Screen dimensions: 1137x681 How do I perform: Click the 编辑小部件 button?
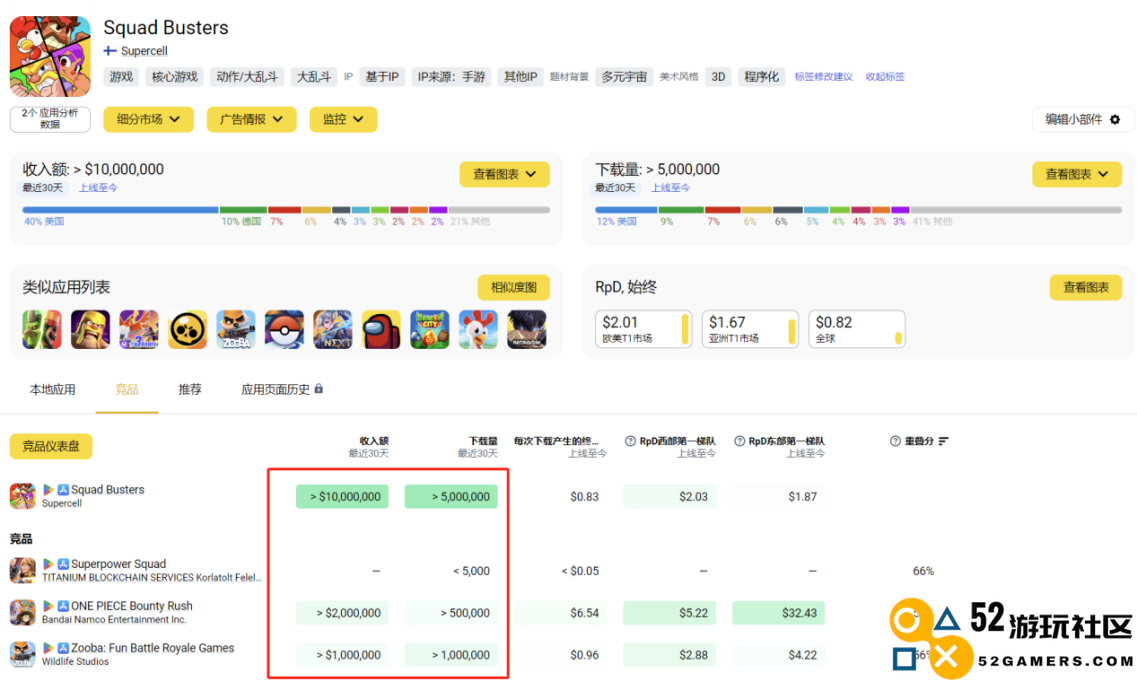coord(1082,120)
